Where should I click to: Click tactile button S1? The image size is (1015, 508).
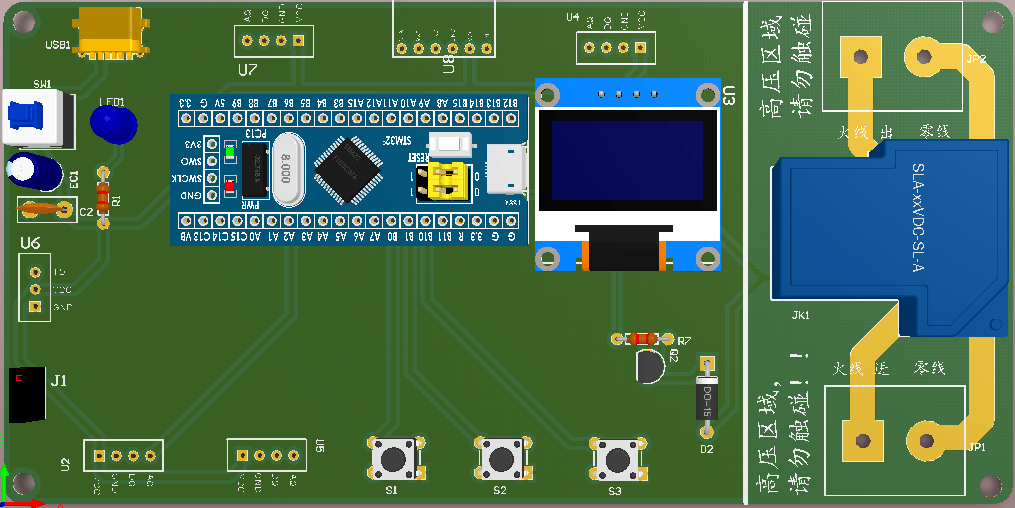tap(394, 458)
